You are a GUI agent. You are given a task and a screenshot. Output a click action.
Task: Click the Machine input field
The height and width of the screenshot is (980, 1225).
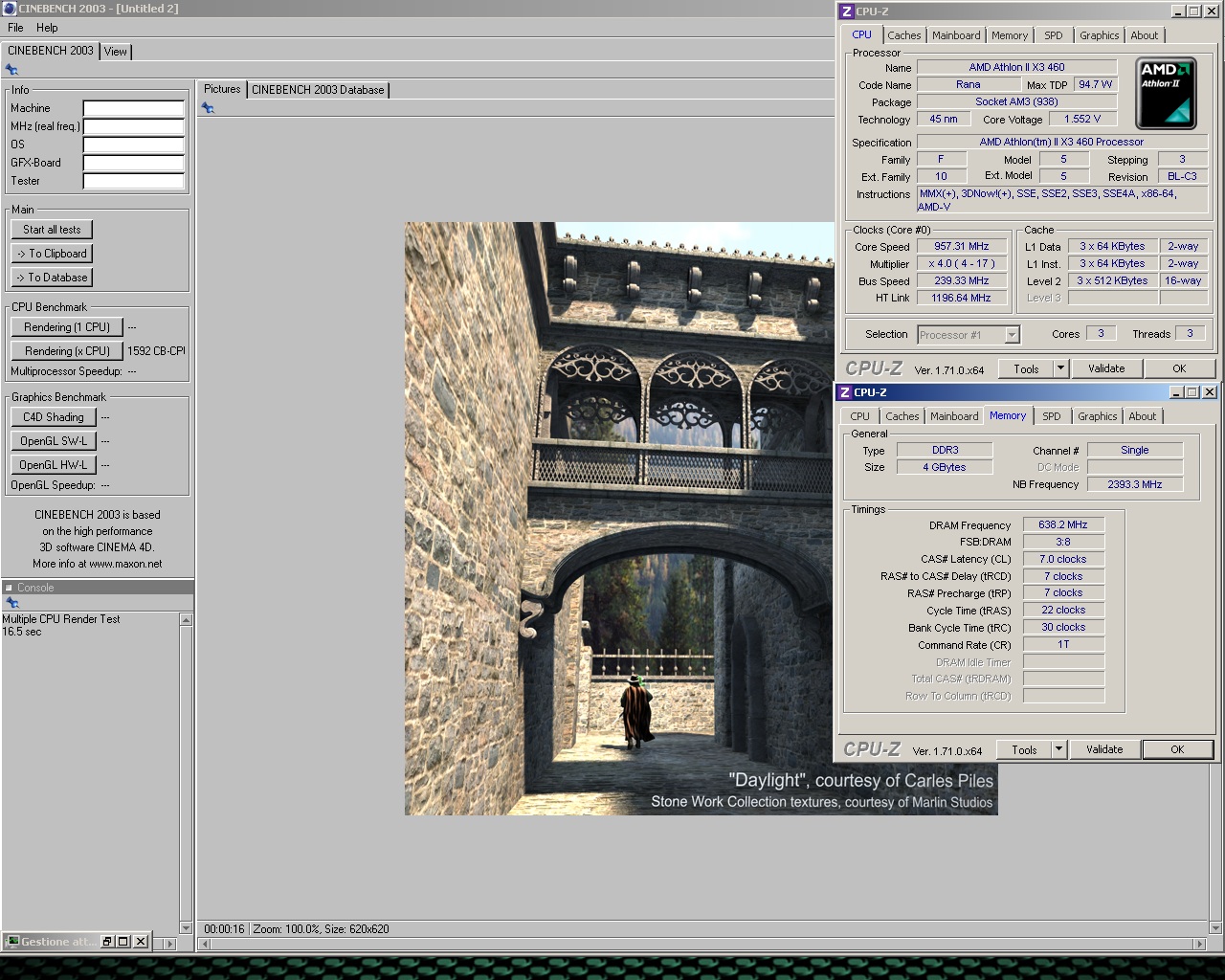pos(133,108)
